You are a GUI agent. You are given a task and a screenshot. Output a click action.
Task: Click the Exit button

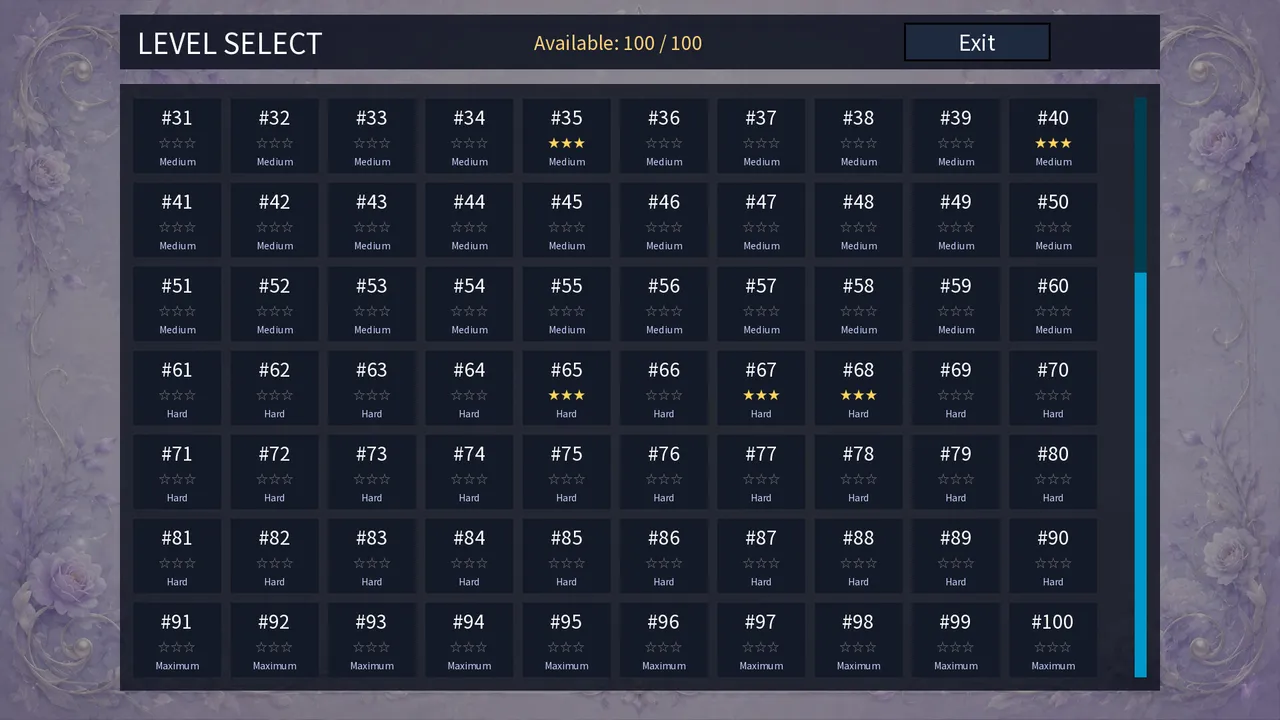tap(977, 42)
